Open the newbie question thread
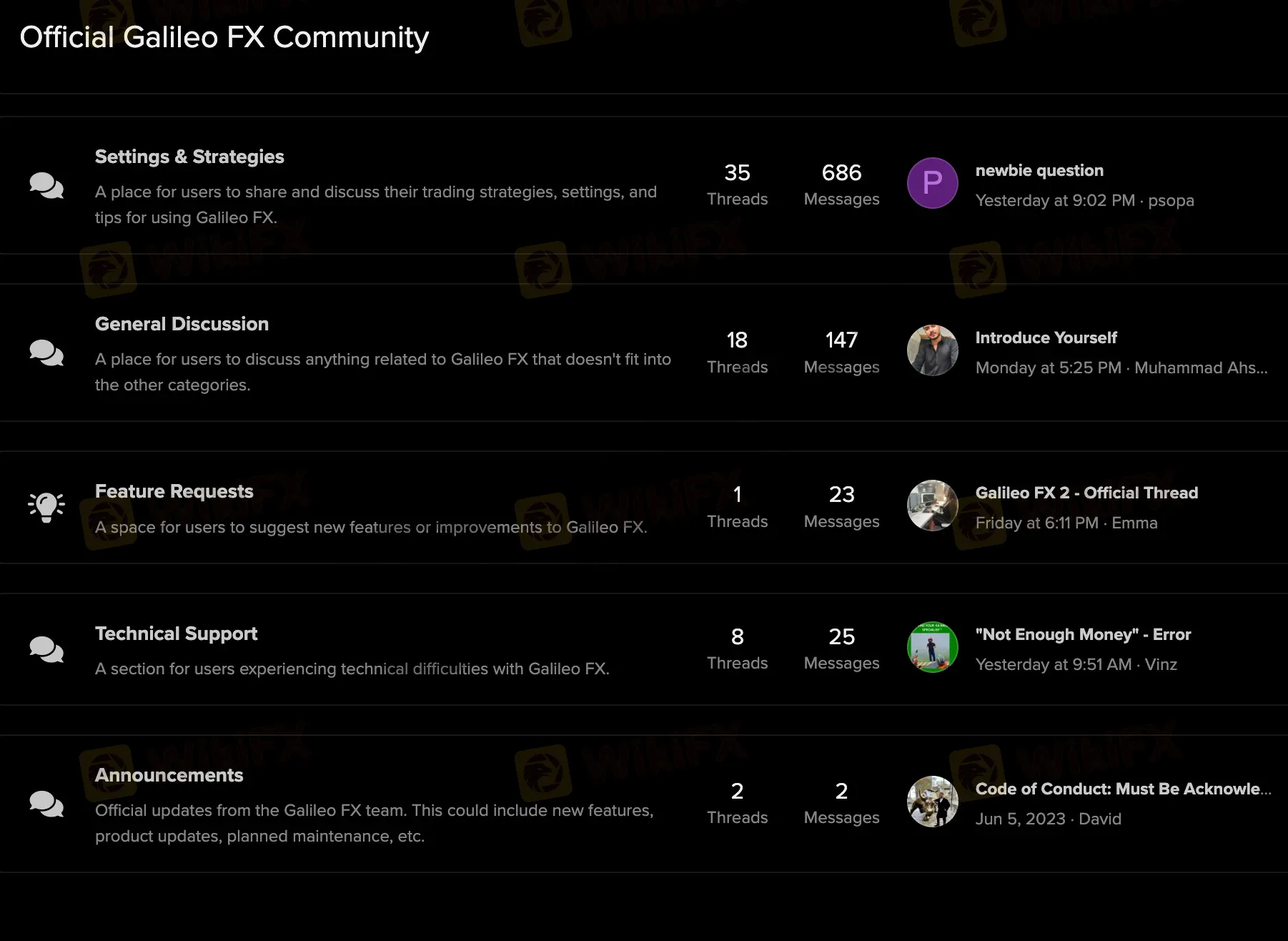1288x941 pixels. 1039,170
